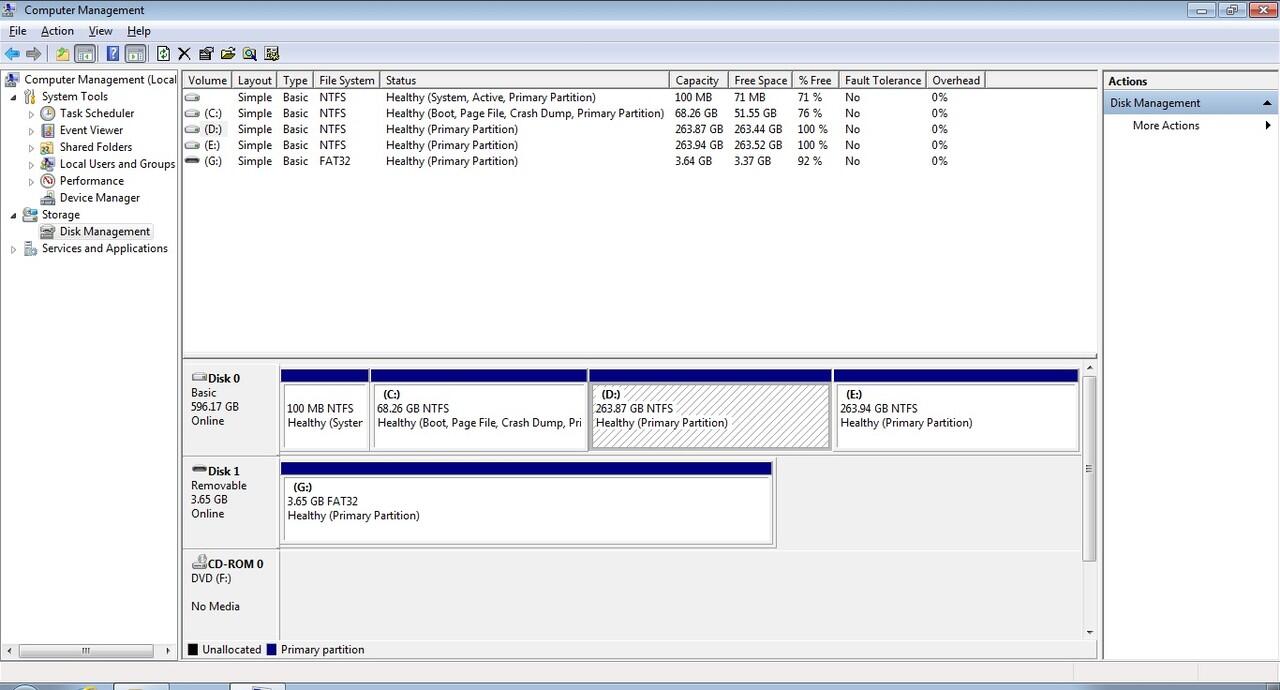Screen dimensions: 1280x690
Task: Expand the Task Scheduler node arrow
Action: click(31, 114)
